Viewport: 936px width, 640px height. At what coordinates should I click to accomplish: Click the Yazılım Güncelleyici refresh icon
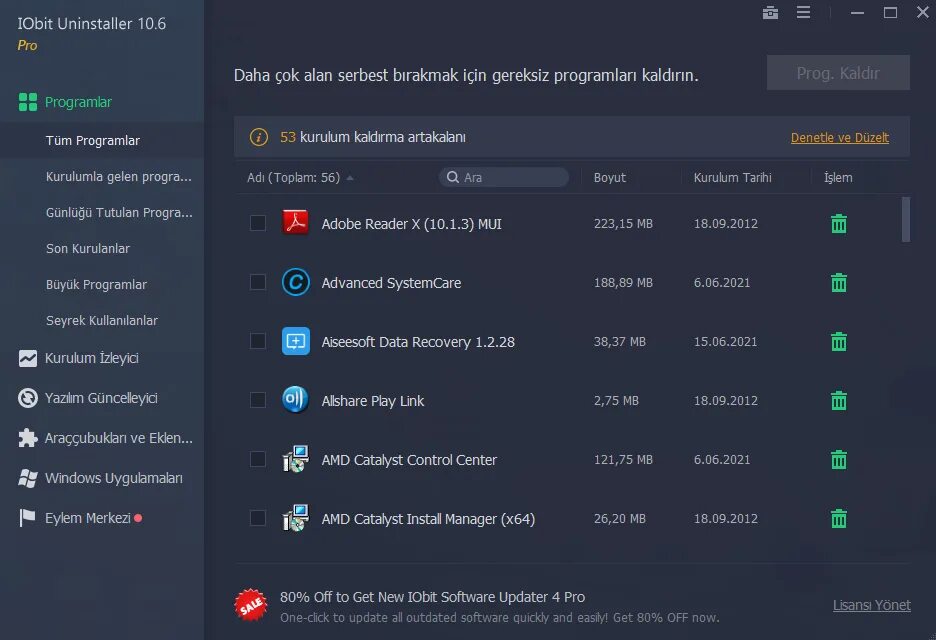pyautogui.click(x=27, y=398)
